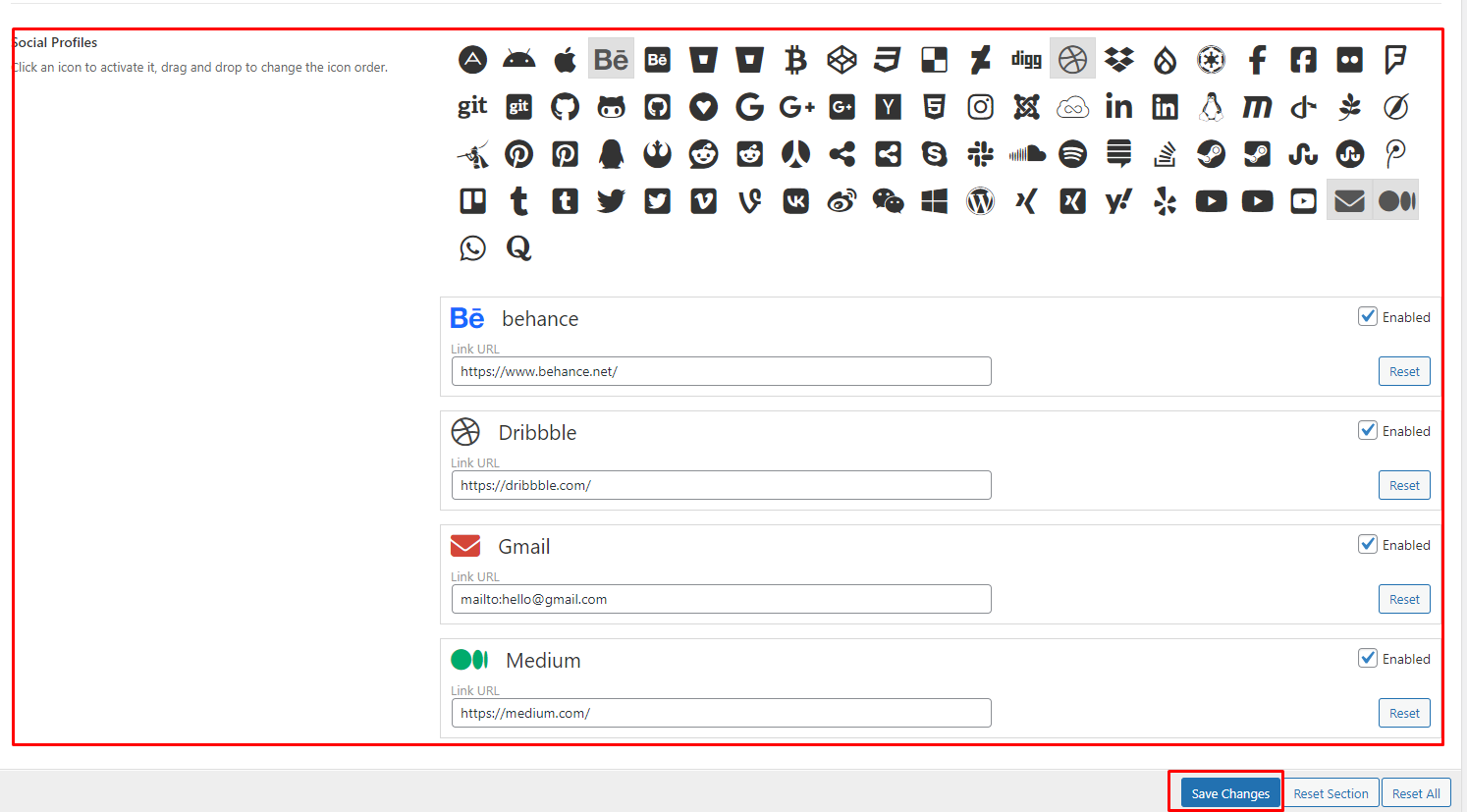Click the WhatsApp icon
This screenshot has height=812, width=1467.
(x=472, y=248)
